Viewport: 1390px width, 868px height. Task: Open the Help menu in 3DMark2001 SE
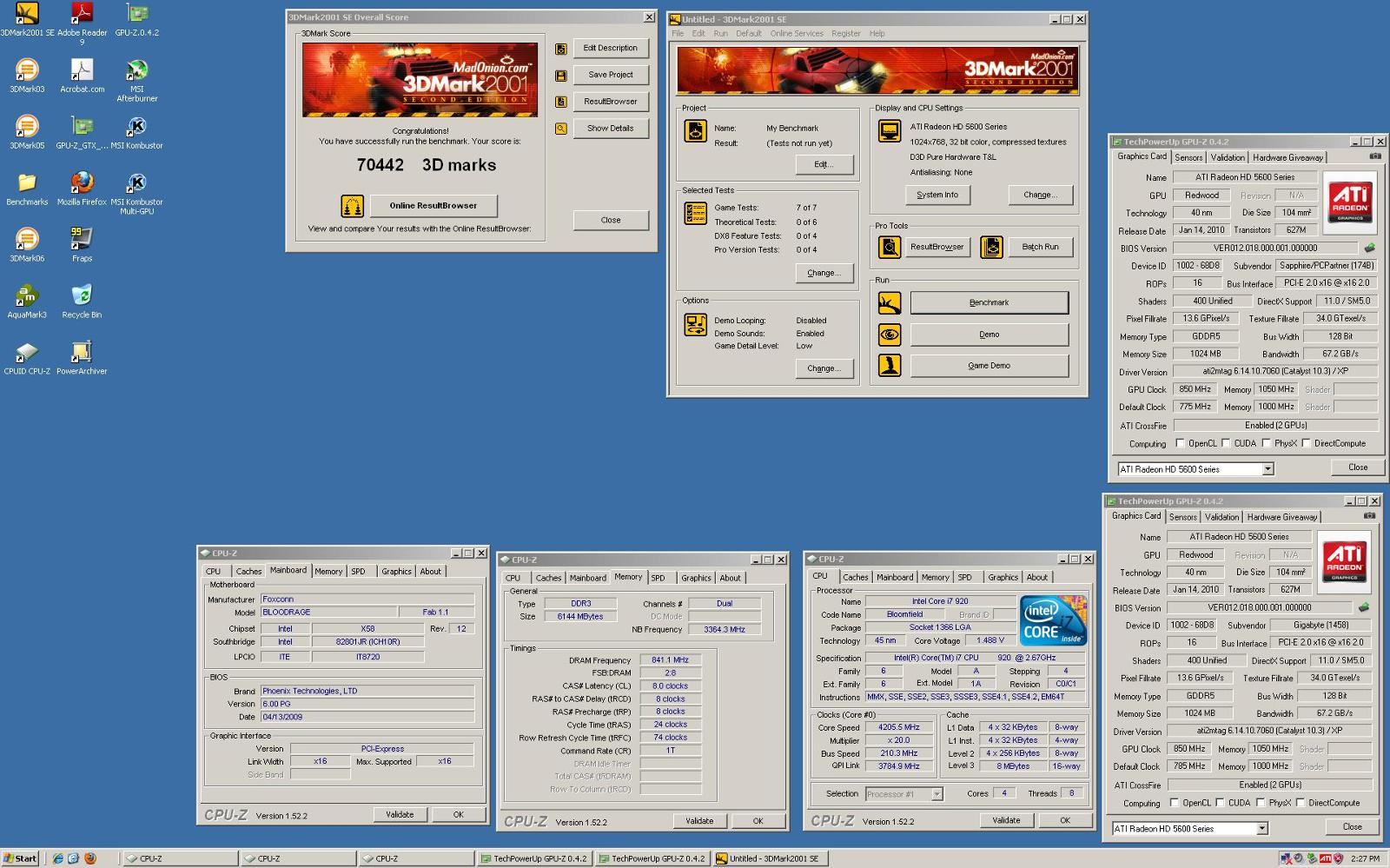877,34
